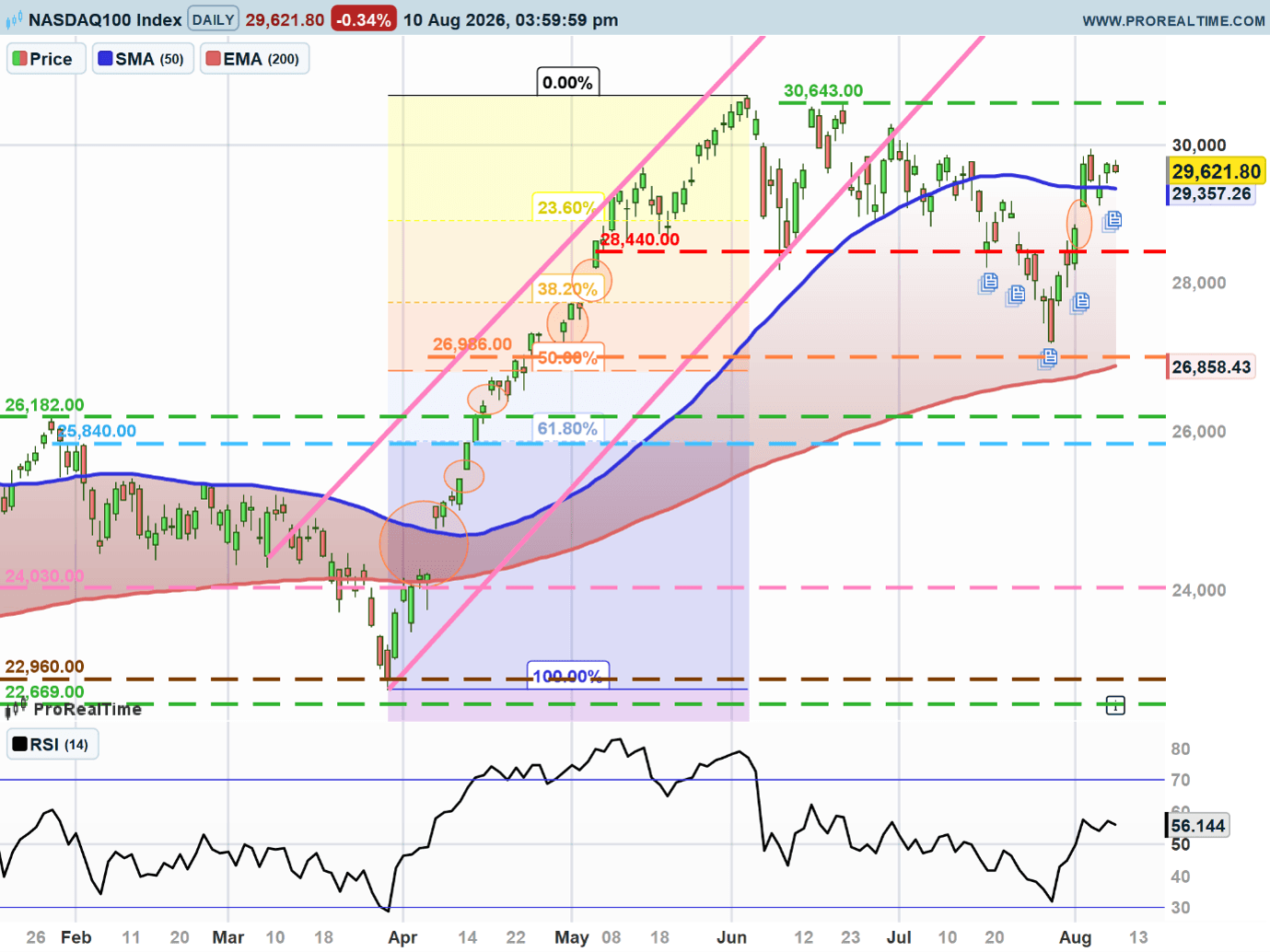Click the 28,000 price axis label
Image resolution: width=1270 pixels, height=952 pixels.
tap(1199, 284)
